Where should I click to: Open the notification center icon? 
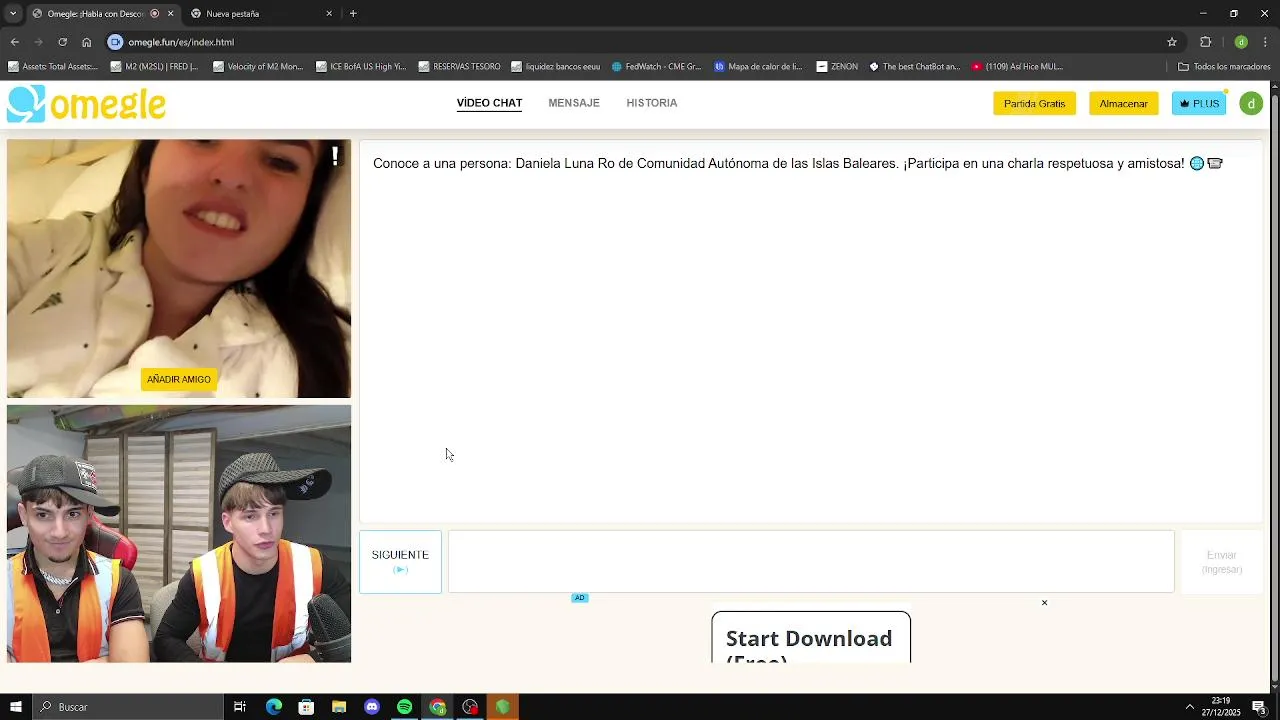(1259, 707)
